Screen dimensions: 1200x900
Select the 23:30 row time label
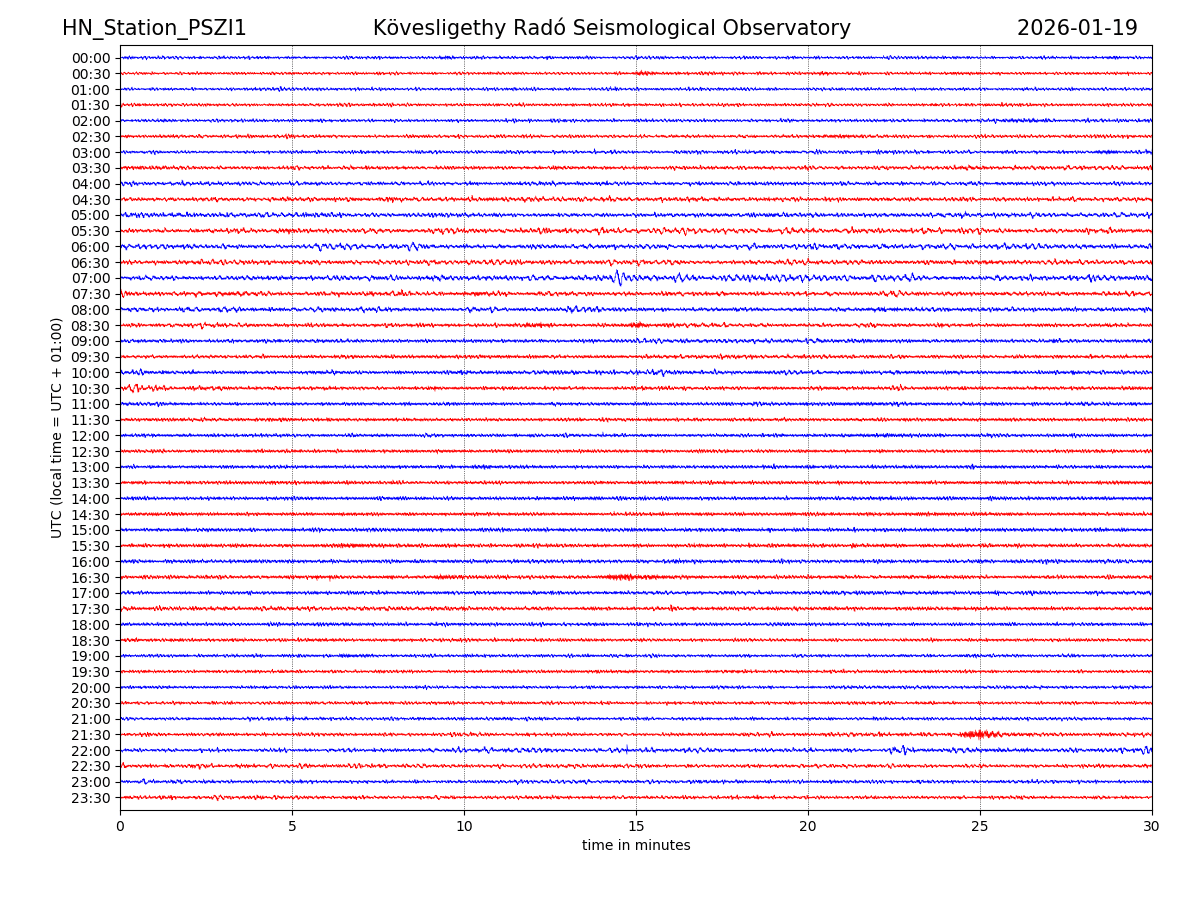pos(90,798)
